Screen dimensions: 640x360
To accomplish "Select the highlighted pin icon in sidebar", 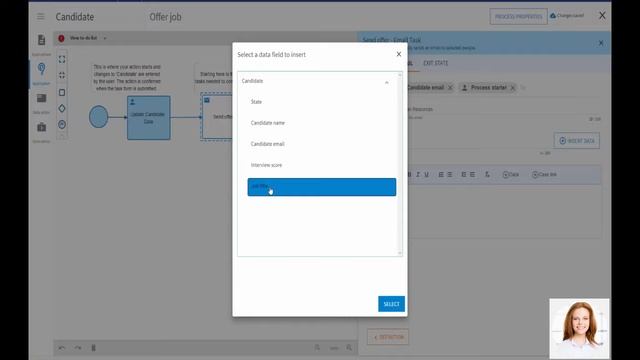I will (x=41, y=69).
